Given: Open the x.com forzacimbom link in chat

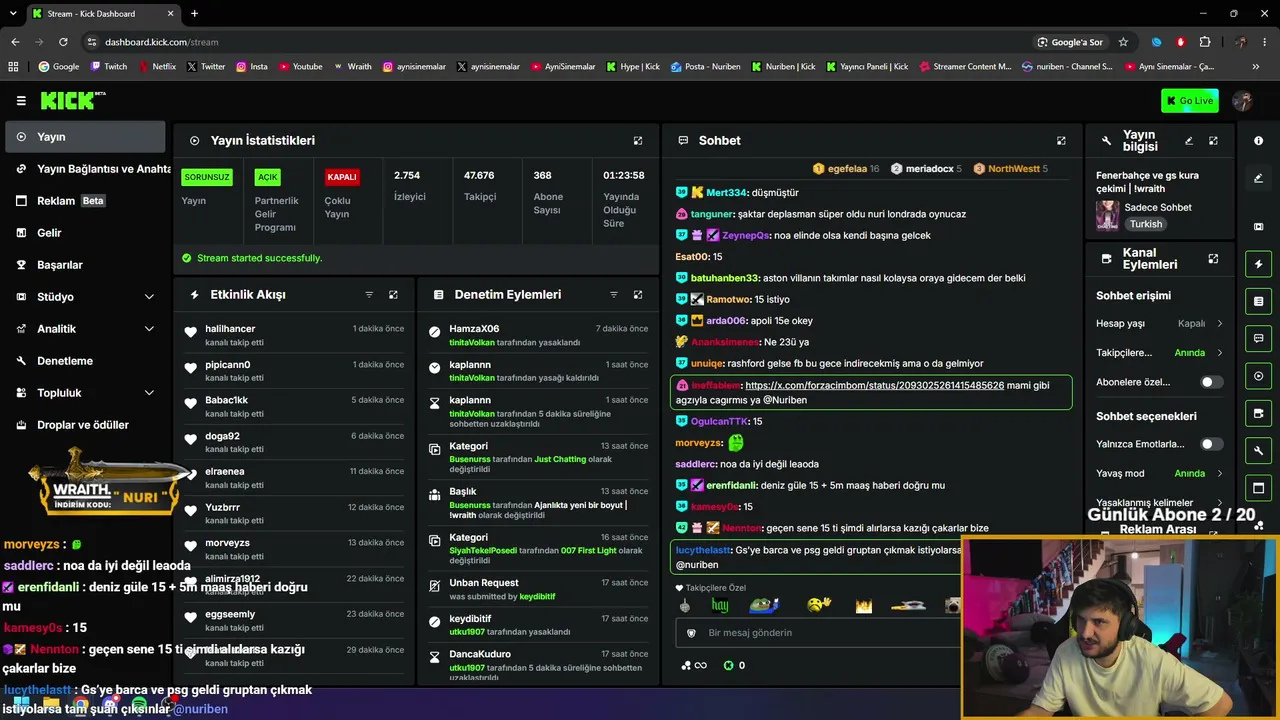Looking at the screenshot, I should (x=874, y=385).
